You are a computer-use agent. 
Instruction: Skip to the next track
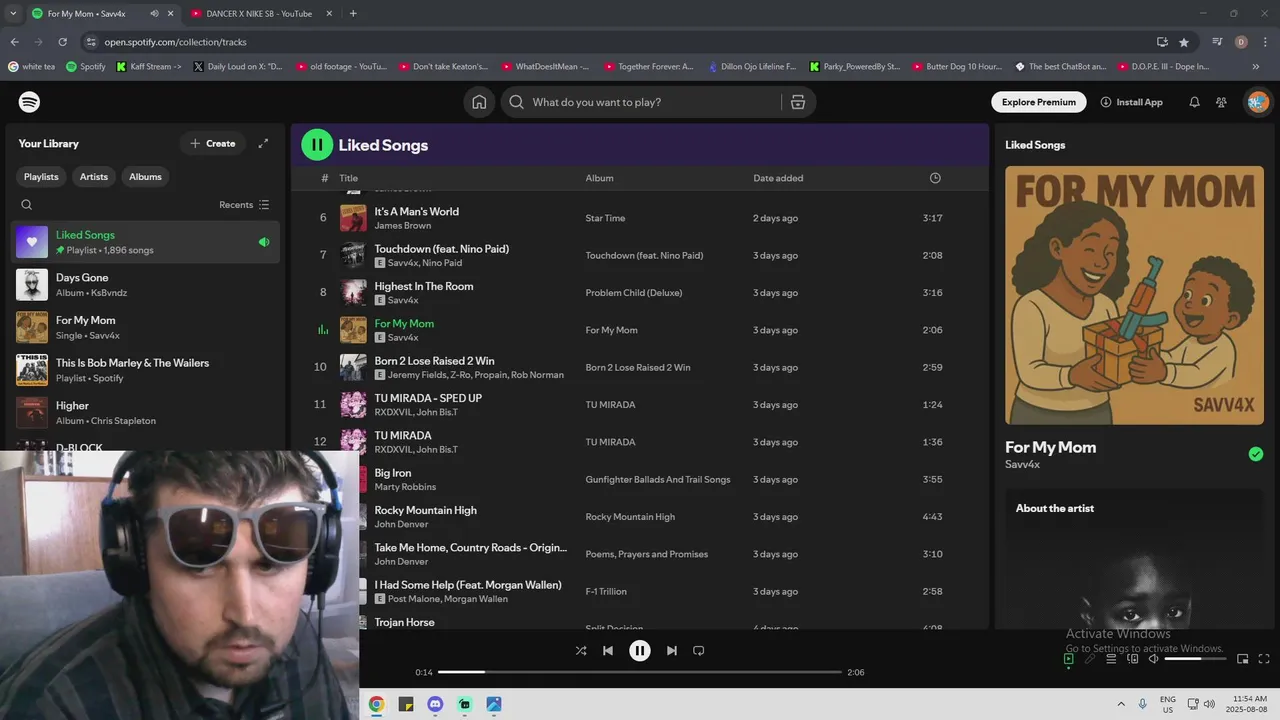coord(672,651)
